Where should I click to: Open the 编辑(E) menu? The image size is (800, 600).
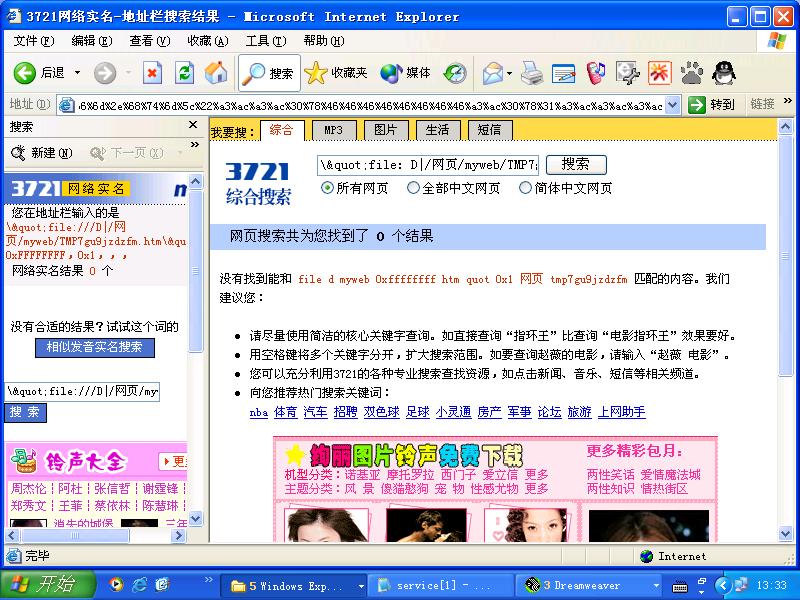[x=92, y=41]
